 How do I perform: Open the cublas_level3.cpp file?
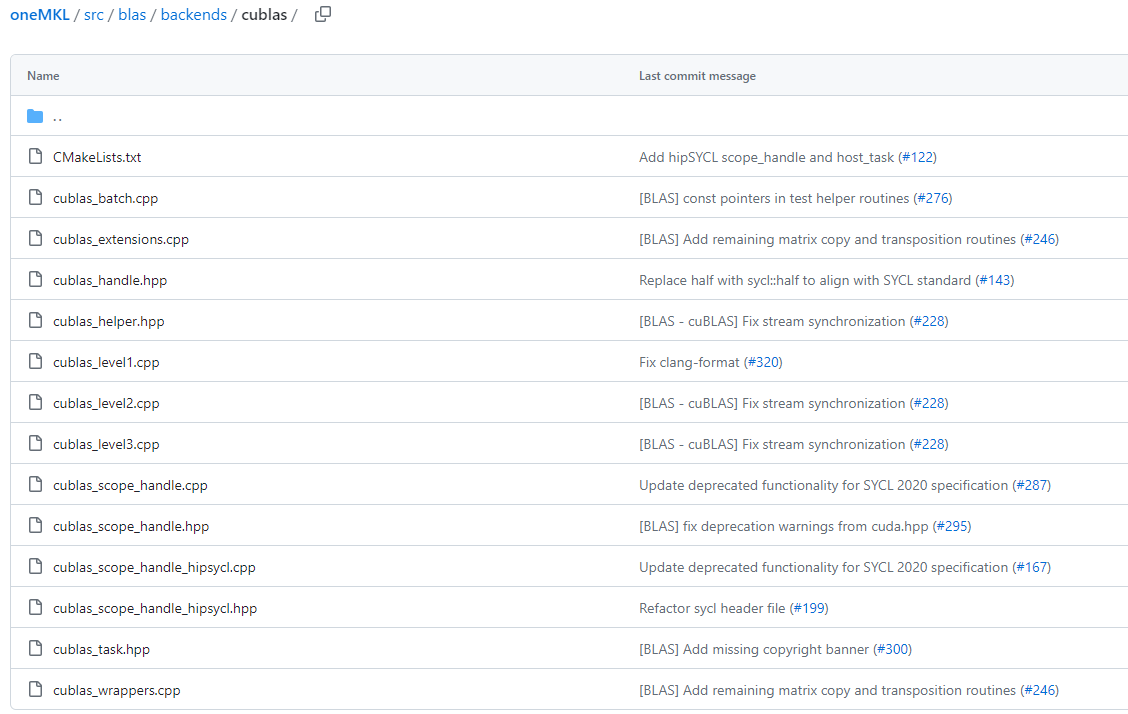(106, 444)
